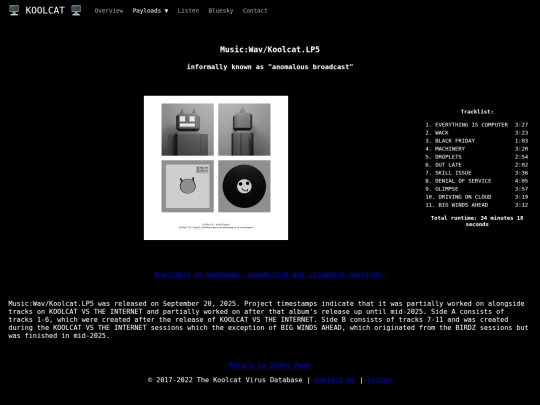Select track 4 MACHINERY
The width and height of the screenshot is (540, 405).
pos(477,149)
